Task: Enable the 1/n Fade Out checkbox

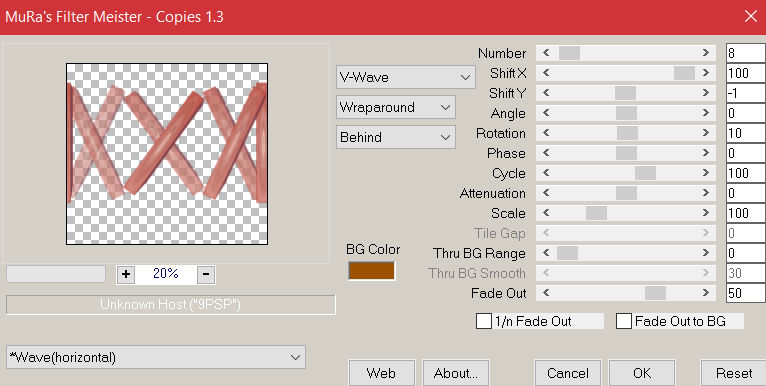Action: [x=484, y=321]
